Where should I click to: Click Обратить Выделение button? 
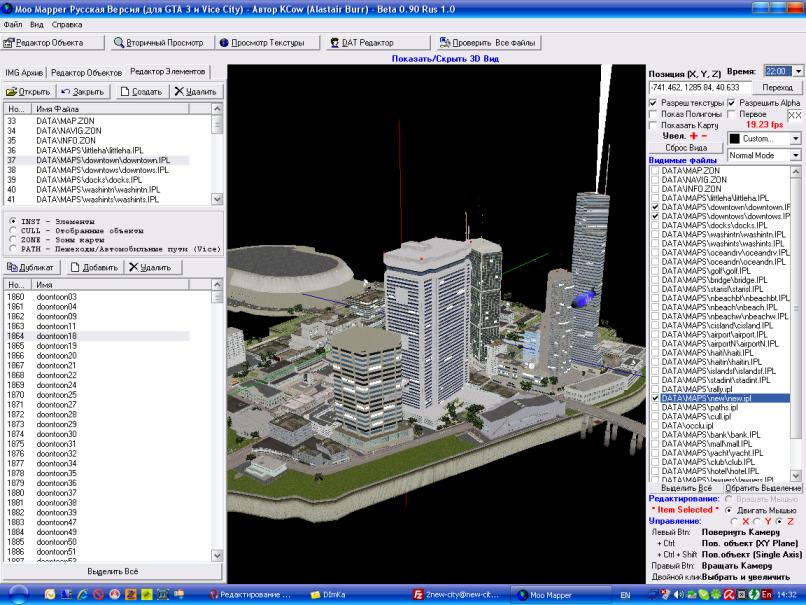tap(763, 488)
